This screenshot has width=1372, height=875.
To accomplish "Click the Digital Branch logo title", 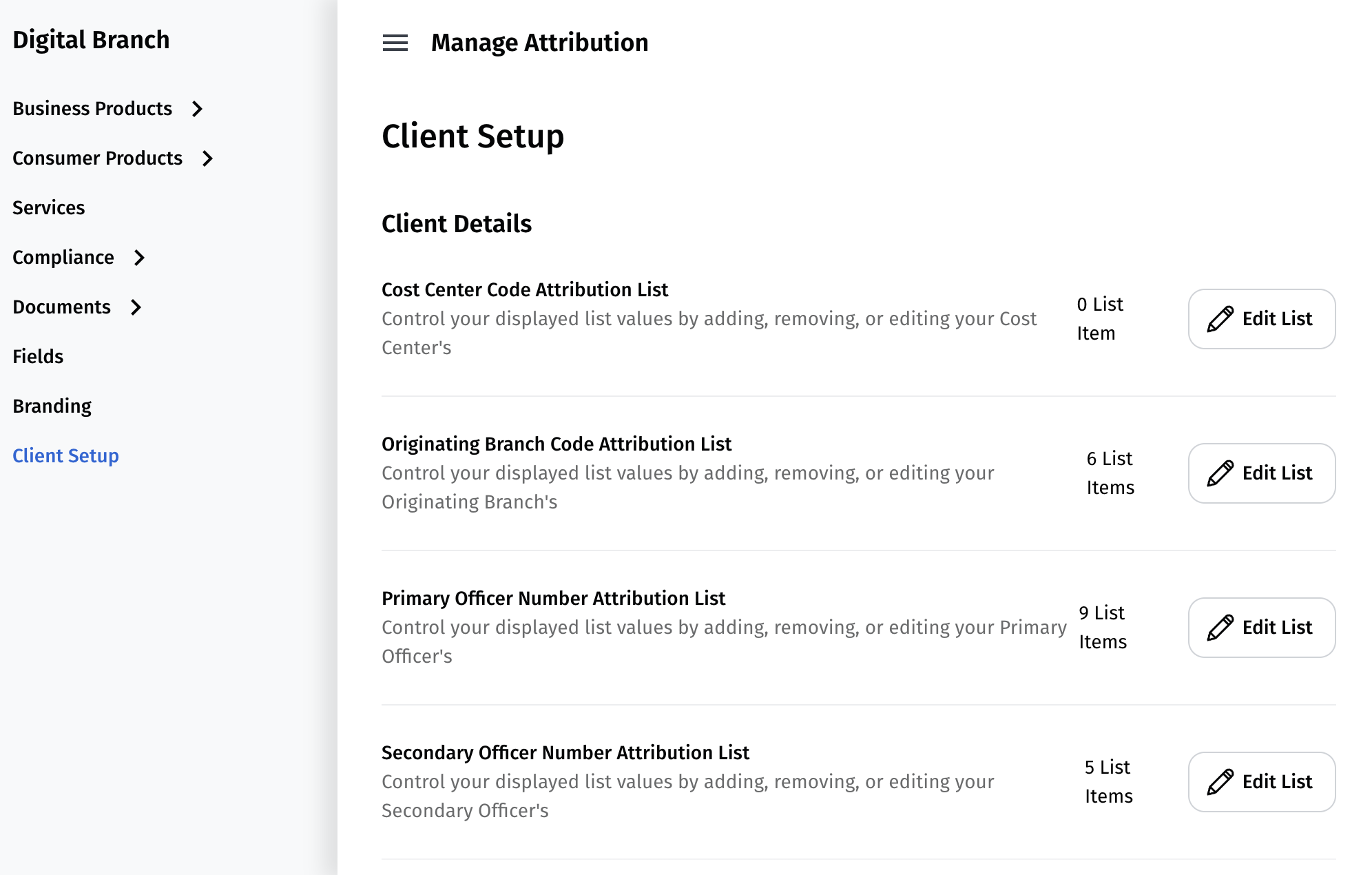I will (91, 40).
